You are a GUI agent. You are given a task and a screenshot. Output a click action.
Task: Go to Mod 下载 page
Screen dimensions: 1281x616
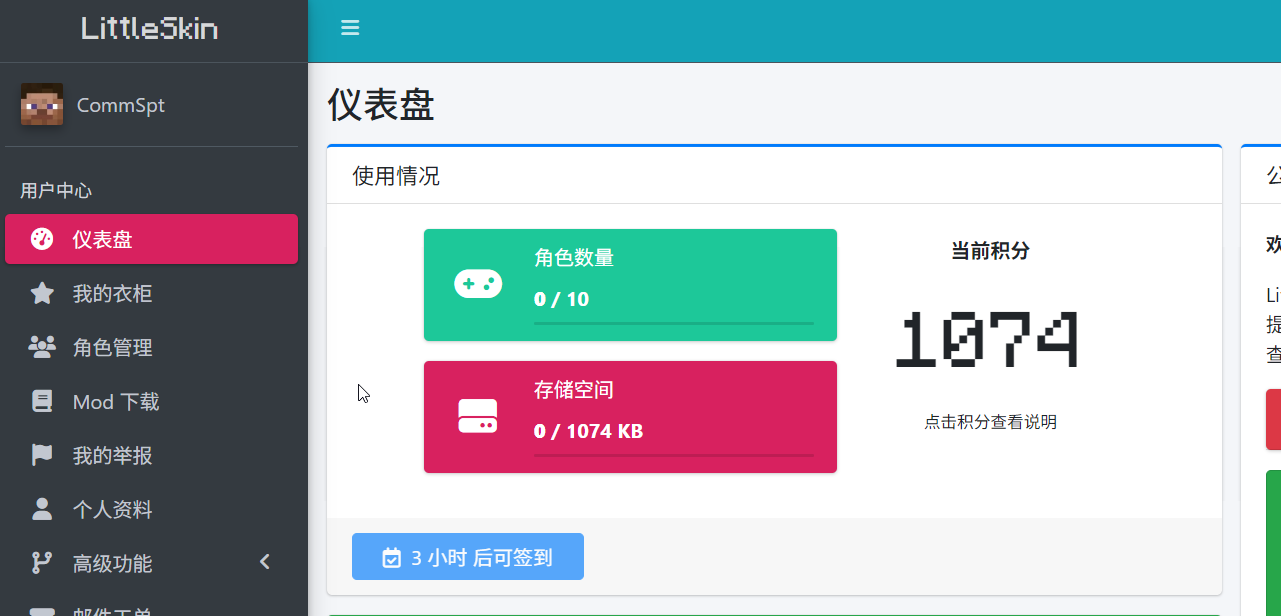(x=116, y=401)
